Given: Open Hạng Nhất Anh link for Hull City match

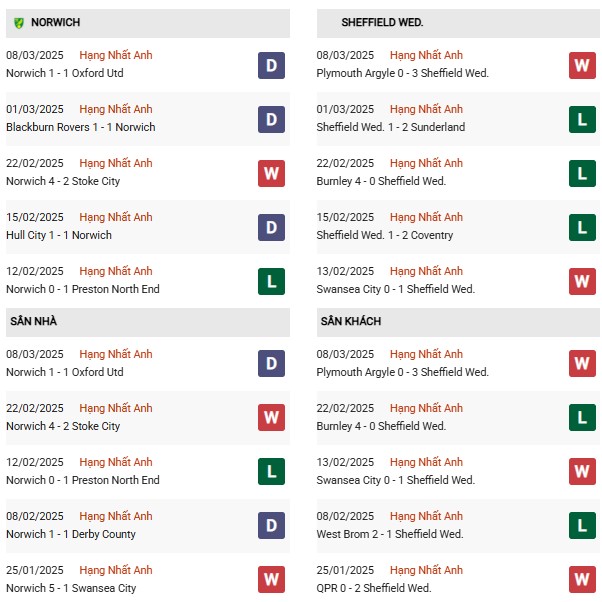Looking at the screenshot, I should coord(116,217).
